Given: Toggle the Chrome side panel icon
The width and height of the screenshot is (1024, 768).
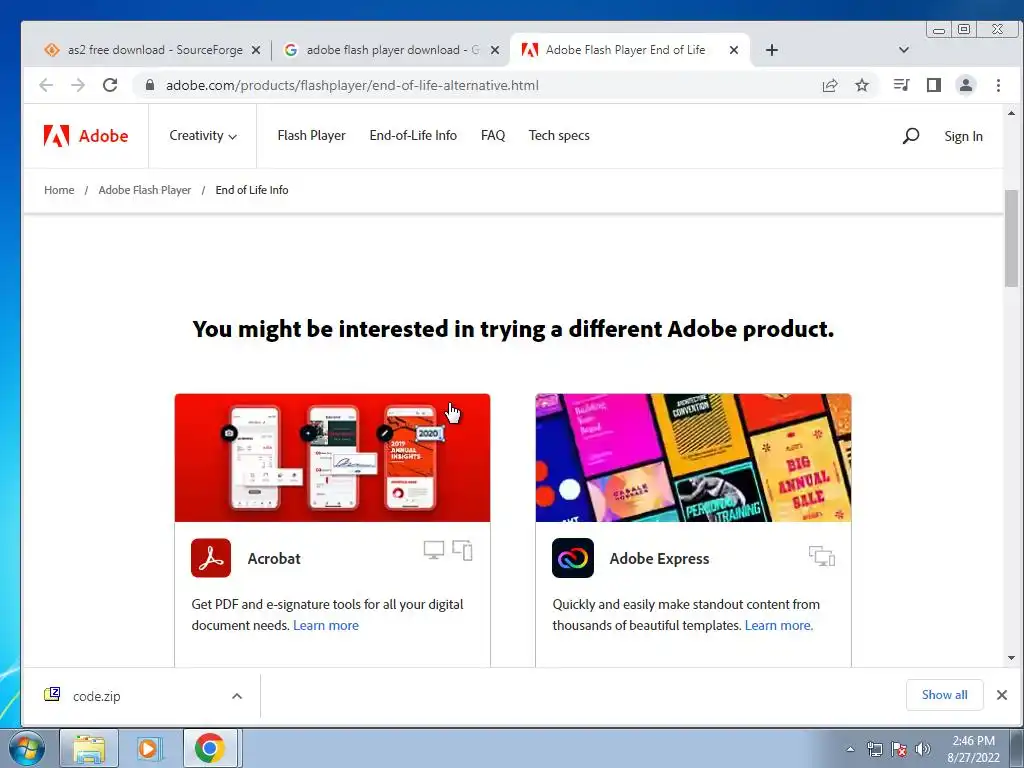Looking at the screenshot, I should tap(934, 85).
